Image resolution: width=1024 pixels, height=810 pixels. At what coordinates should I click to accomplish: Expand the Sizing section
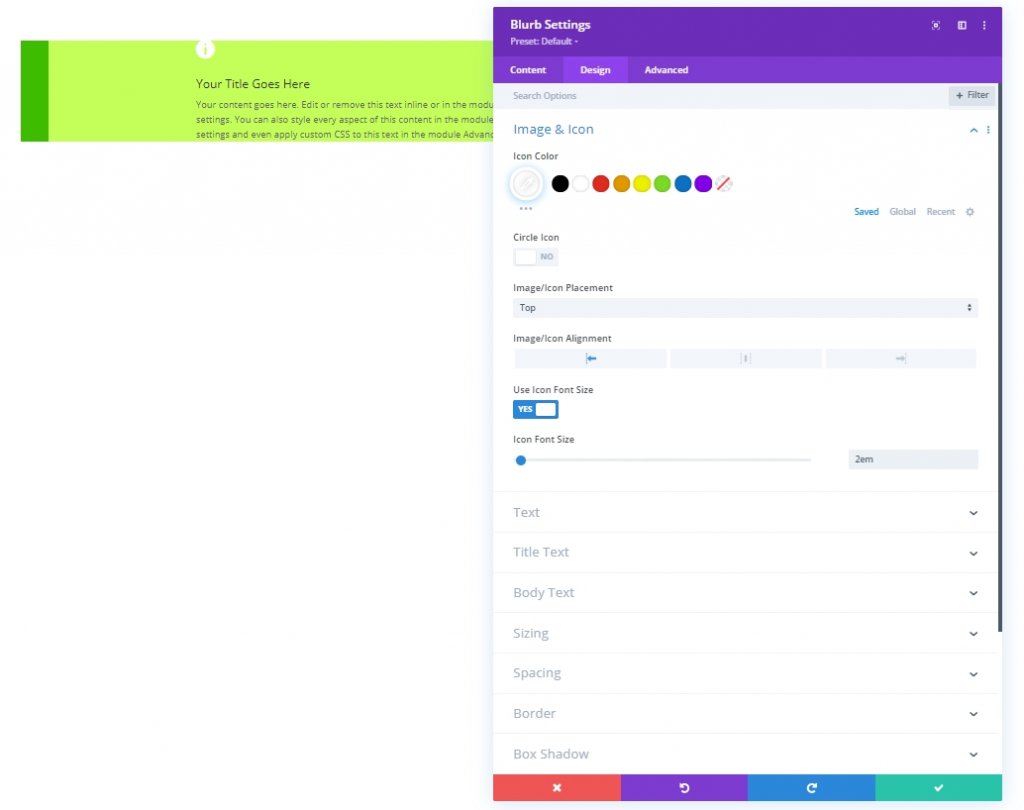pyautogui.click(x=745, y=634)
